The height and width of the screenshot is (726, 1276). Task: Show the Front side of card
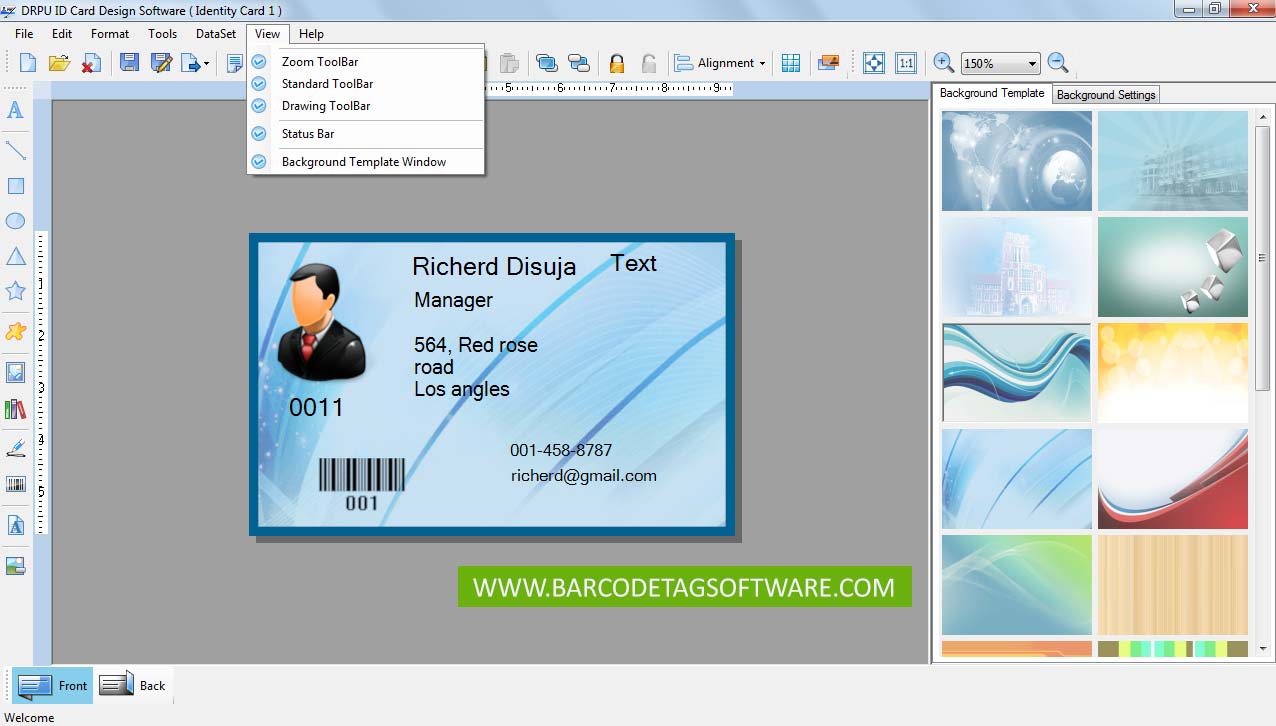53,685
